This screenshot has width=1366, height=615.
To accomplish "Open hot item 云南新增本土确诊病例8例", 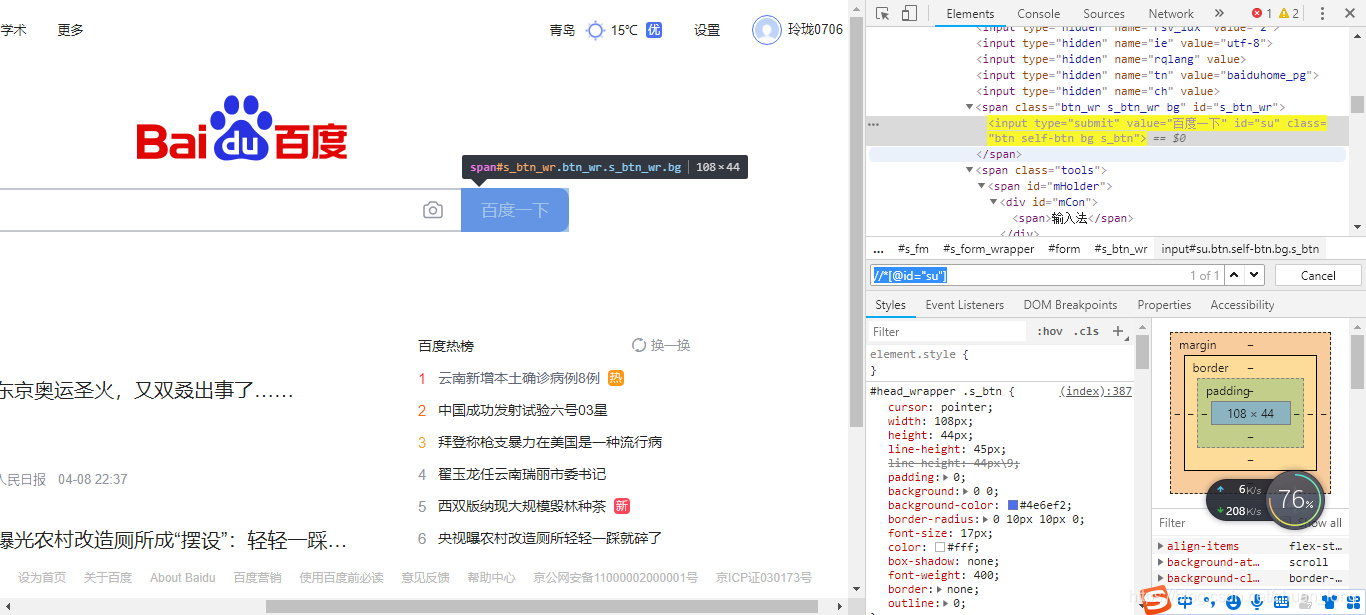I will (x=519, y=378).
